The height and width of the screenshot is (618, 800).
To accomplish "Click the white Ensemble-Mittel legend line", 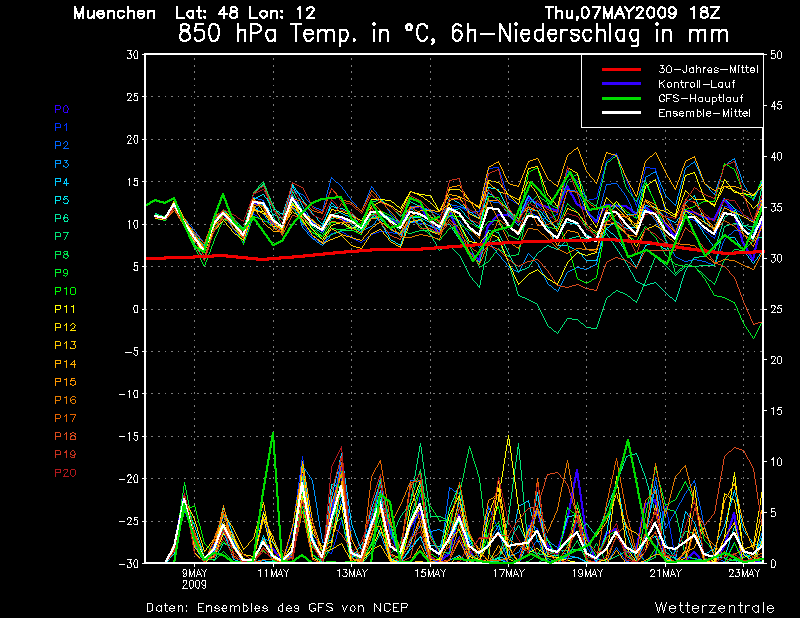I will [621, 113].
